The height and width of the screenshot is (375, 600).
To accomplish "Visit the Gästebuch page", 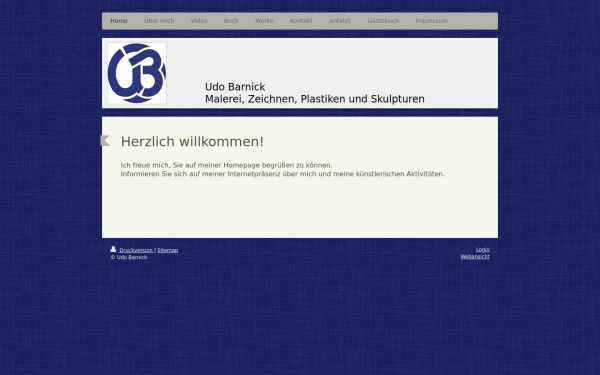I will [383, 21].
